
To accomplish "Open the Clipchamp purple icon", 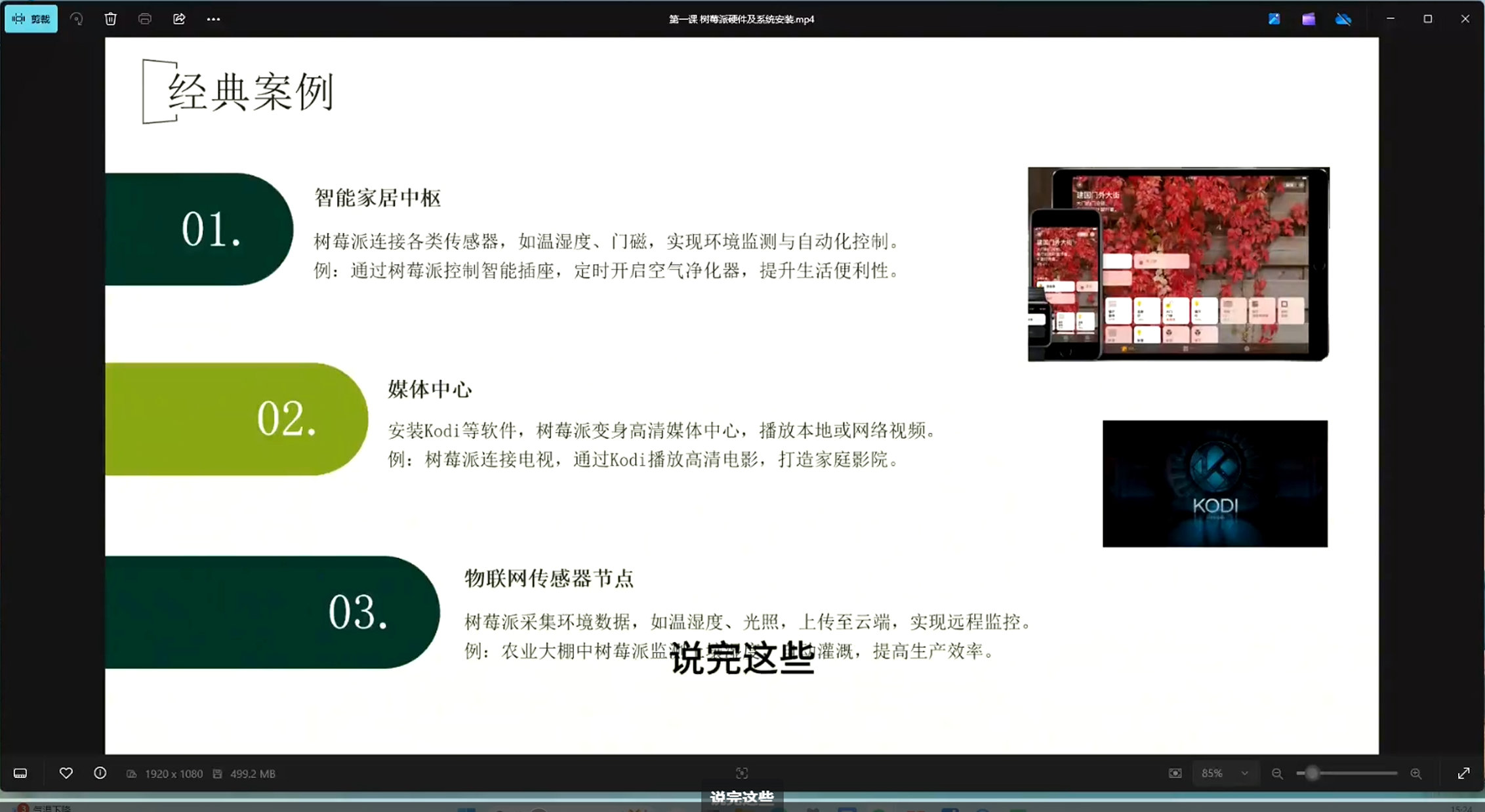I will click(1309, 19).
